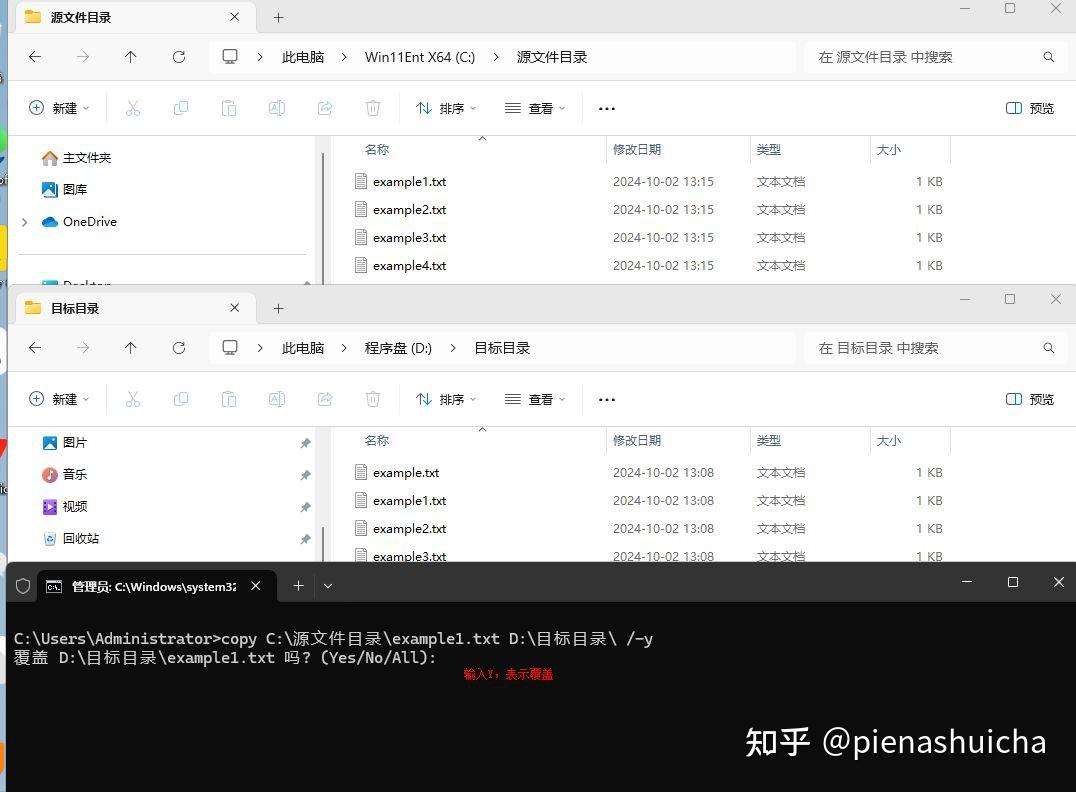Click Rename icon in 源文件目录 window toolbar
This screenshot has height=792, width=1076.
(277, 108)
